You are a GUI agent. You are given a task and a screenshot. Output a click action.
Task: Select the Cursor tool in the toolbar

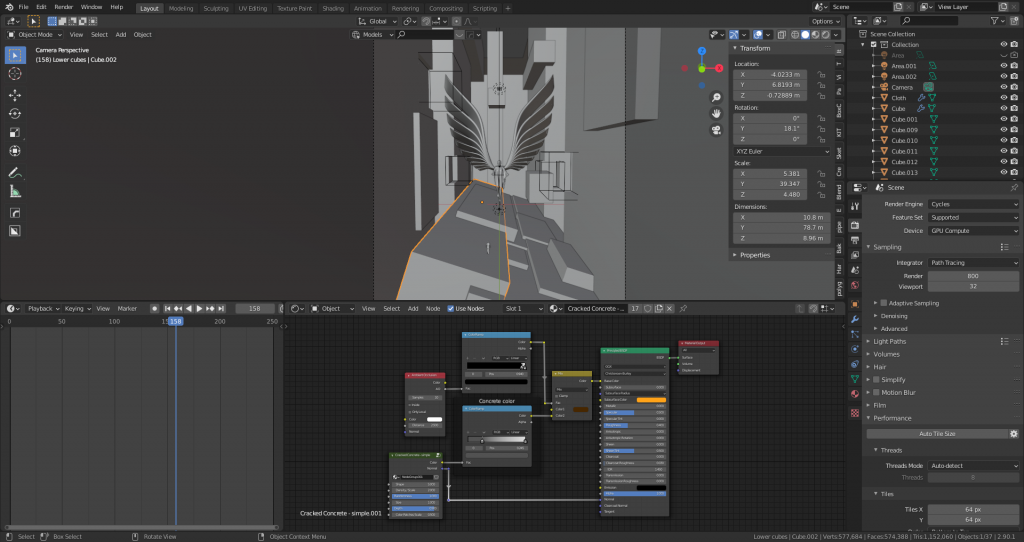(15, 74)
